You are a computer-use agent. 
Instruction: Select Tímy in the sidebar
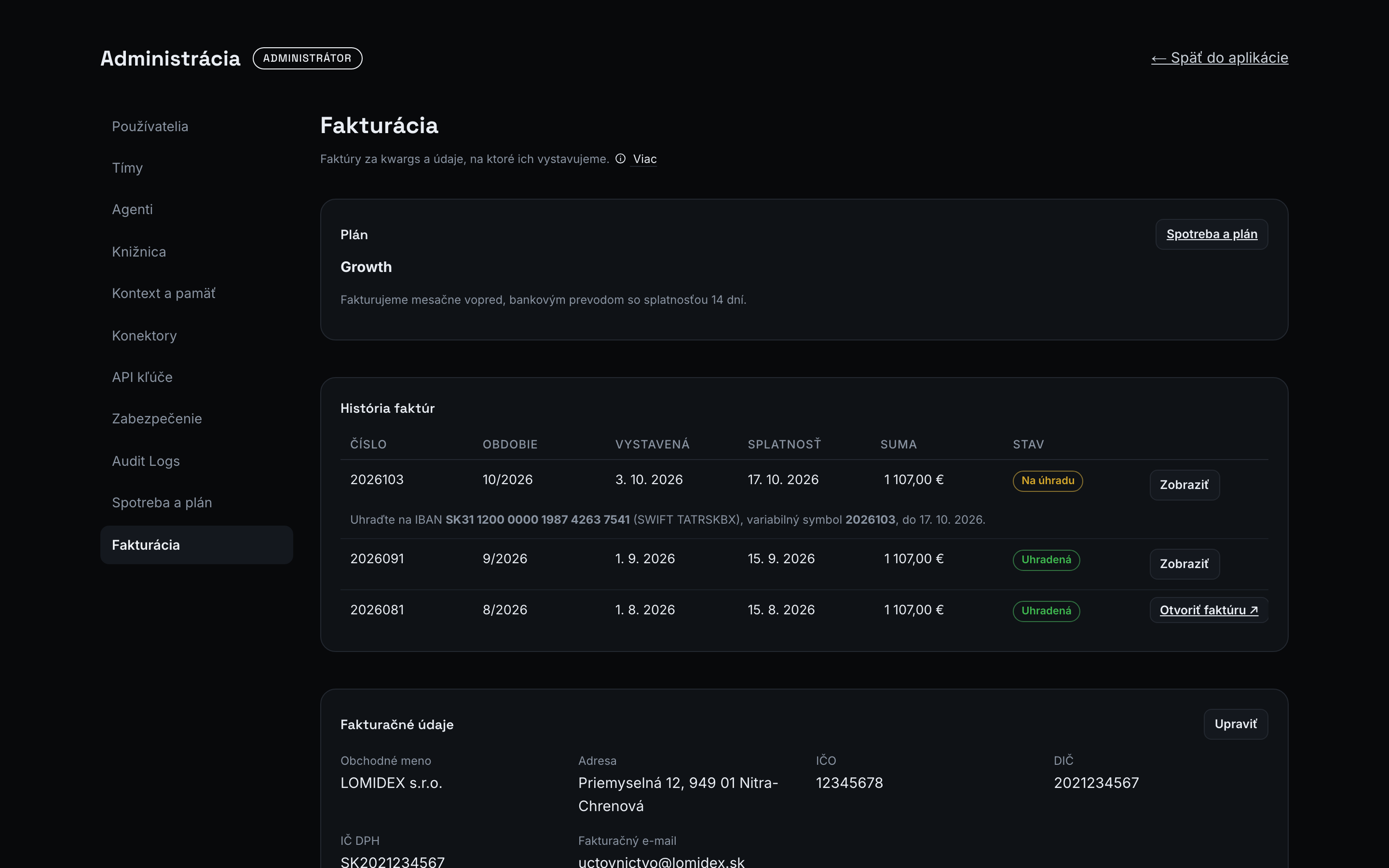pos(196,168)
